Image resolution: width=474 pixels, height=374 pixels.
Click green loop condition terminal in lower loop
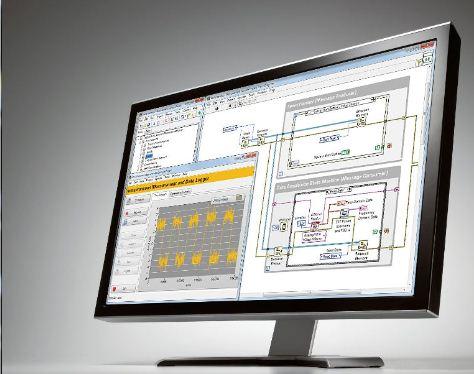(x=375, y=231)
